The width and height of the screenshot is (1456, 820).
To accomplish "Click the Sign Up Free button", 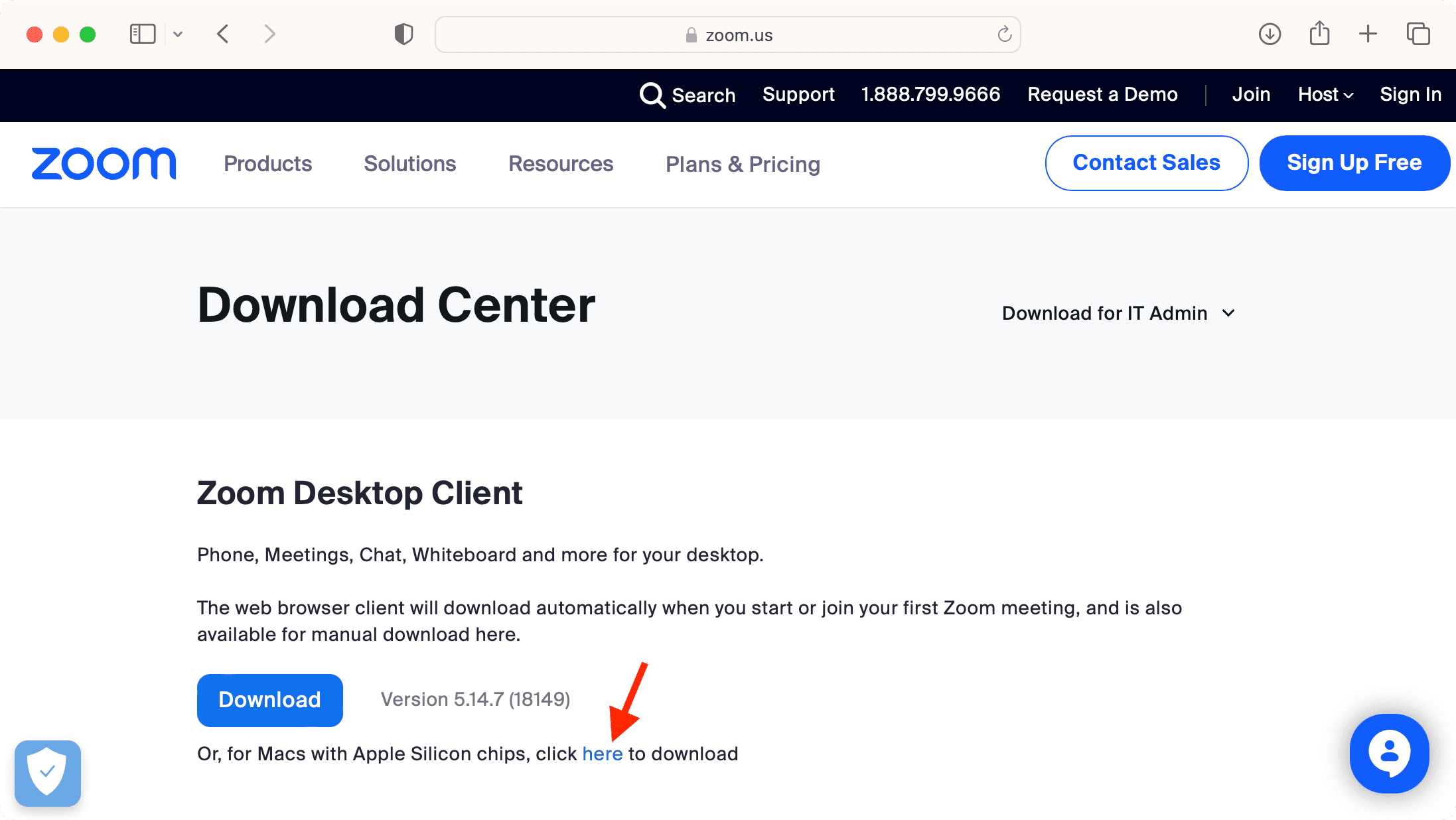I will [x=1354, y=163].
